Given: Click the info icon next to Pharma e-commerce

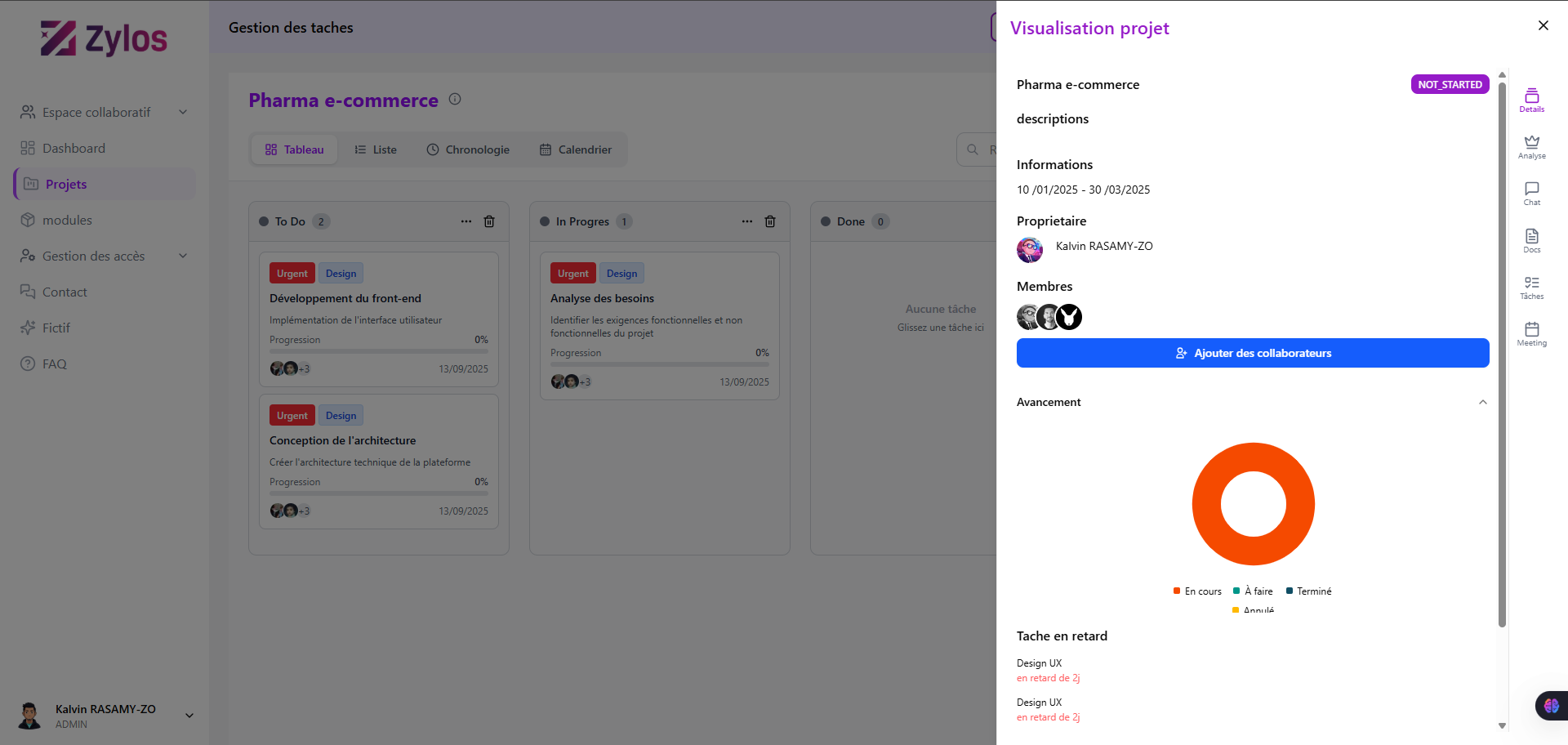Looking at the screenshot, I should (455, 99).
